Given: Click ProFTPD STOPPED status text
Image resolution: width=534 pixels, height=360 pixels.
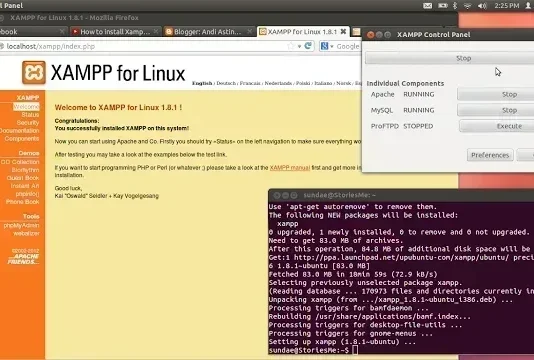Looking at the screenshot, I should point(418,126).
